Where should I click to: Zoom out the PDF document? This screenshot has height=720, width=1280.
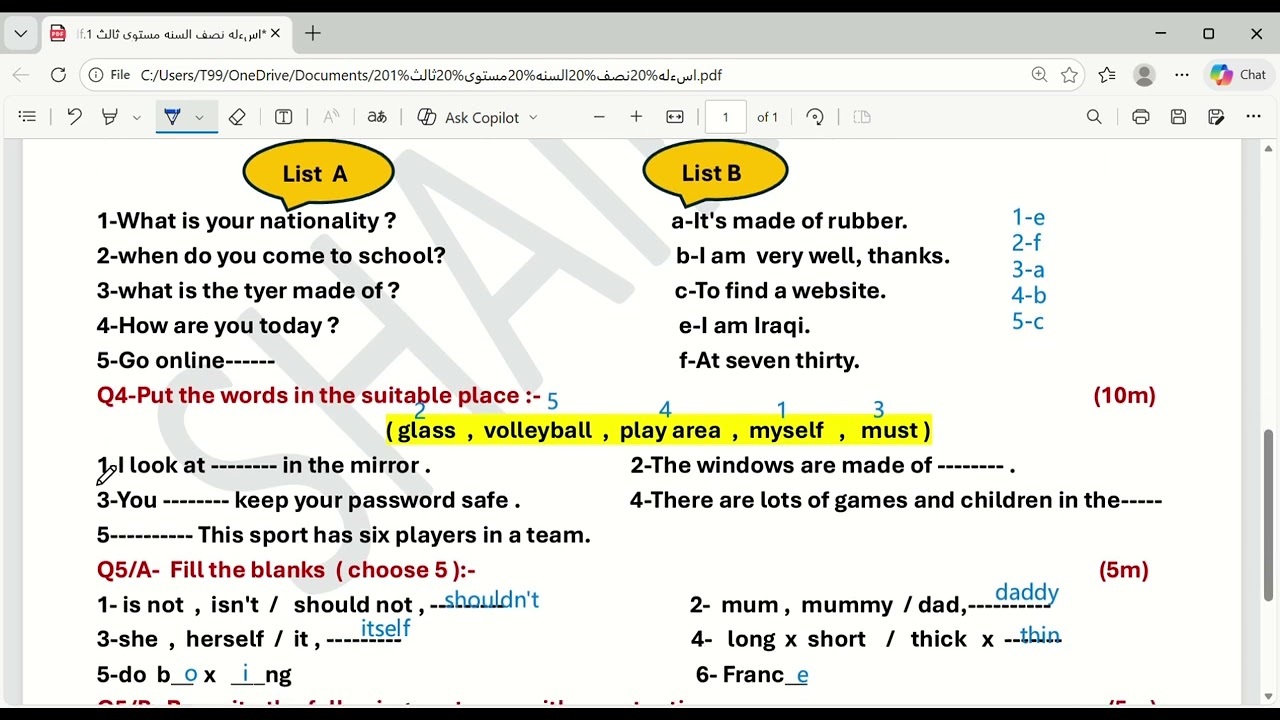coord(599,117)
